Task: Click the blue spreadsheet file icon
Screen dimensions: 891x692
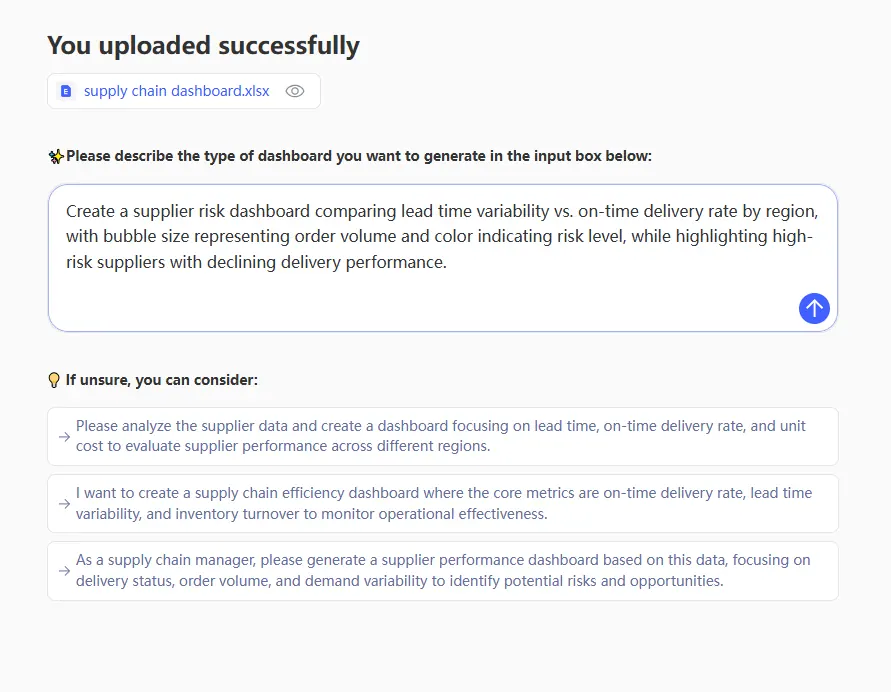Action: (x=67, y=91)
